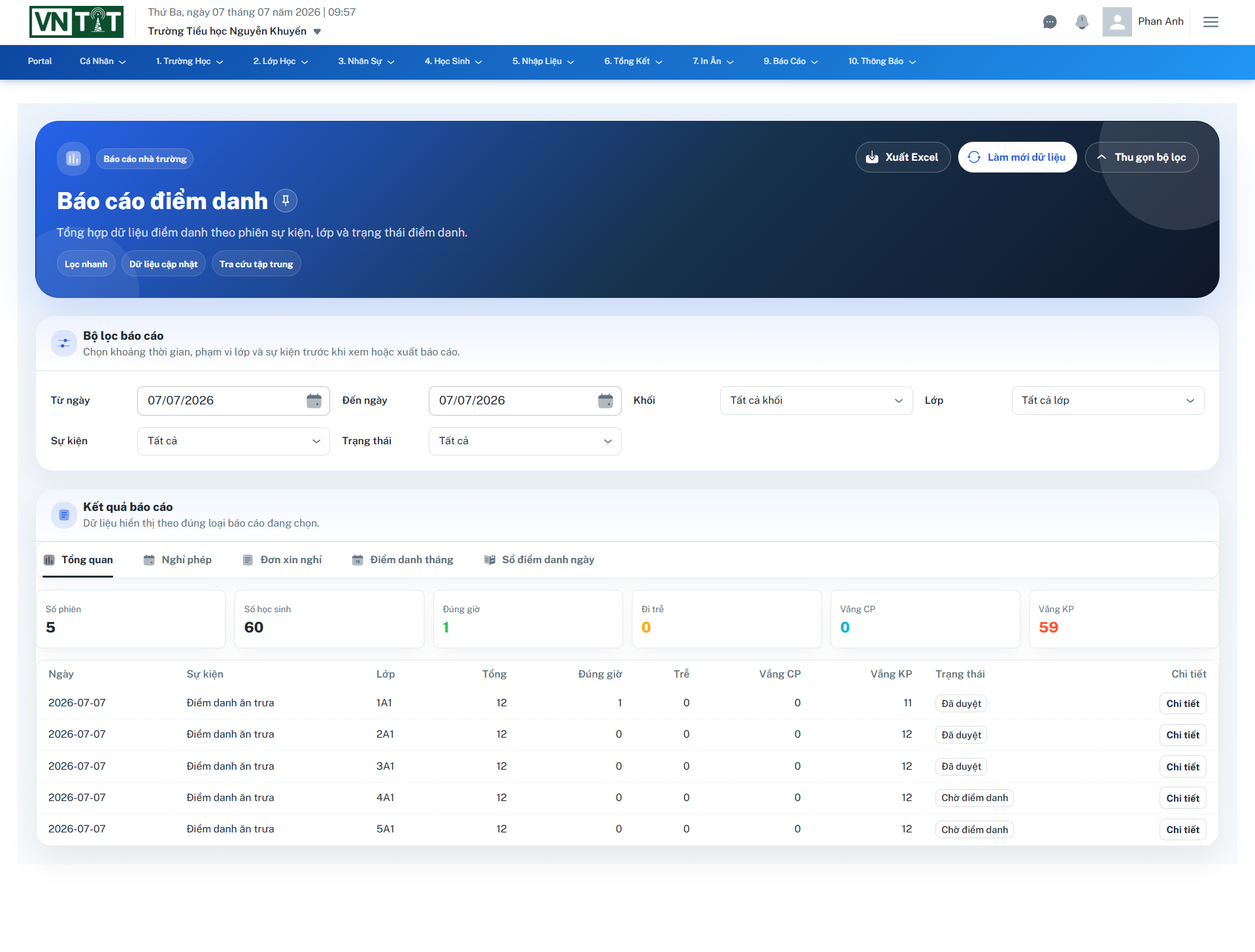Switch to the Nghỉ phép tab

pos(178,560)
